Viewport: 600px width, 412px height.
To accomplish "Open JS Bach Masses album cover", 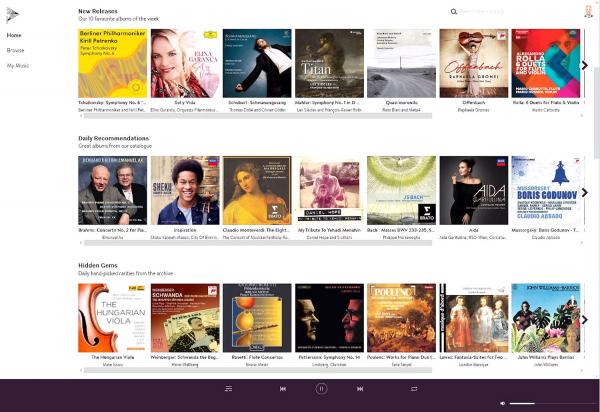I will (x=401, y=190).
